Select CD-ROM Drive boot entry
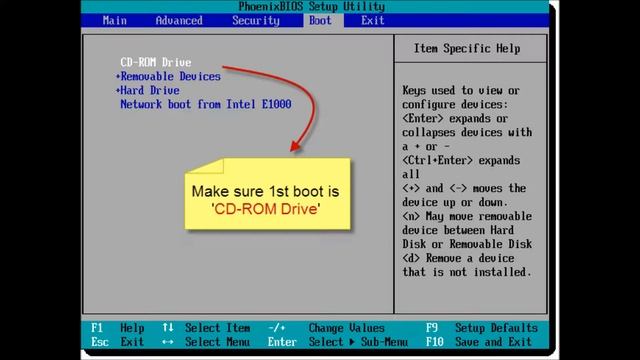 tap(156, 62)
